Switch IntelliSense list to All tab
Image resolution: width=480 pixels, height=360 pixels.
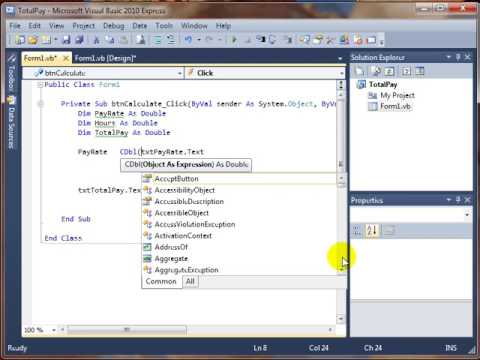click(190, 281)
